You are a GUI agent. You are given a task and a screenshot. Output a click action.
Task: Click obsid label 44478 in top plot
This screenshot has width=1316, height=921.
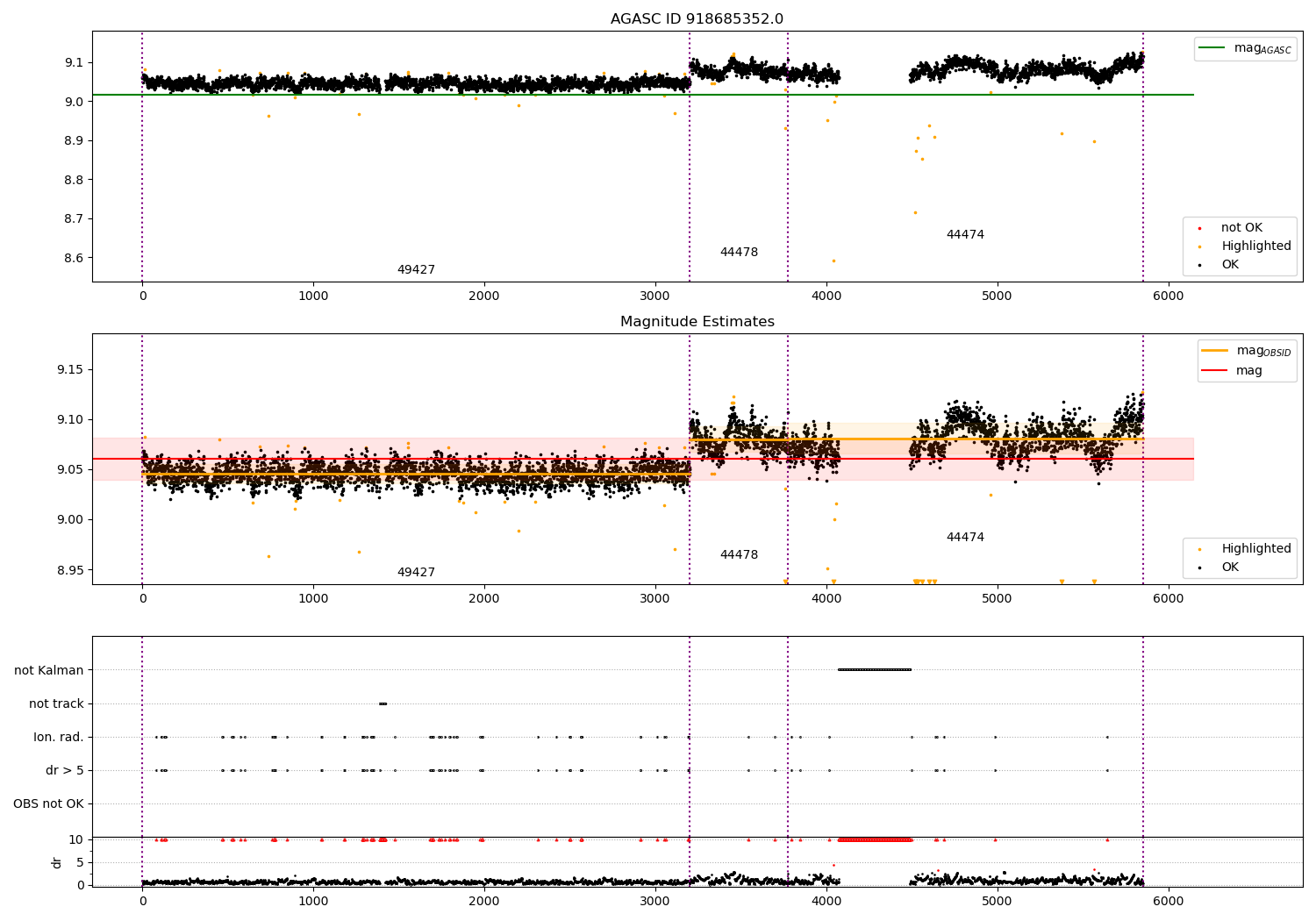tap(739, 253)
